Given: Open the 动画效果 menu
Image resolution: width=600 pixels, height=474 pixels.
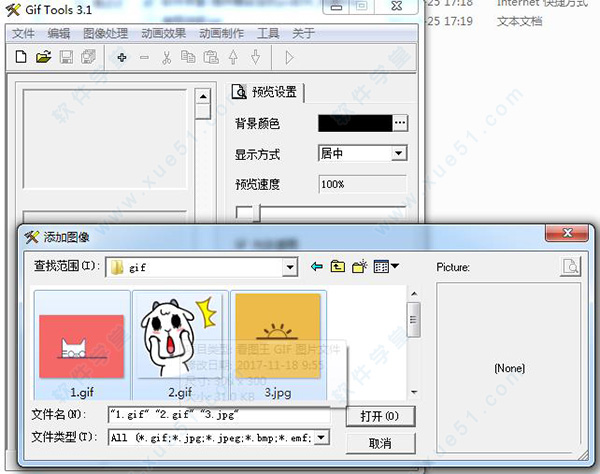Looking at the screenshot, I should 163,33.
